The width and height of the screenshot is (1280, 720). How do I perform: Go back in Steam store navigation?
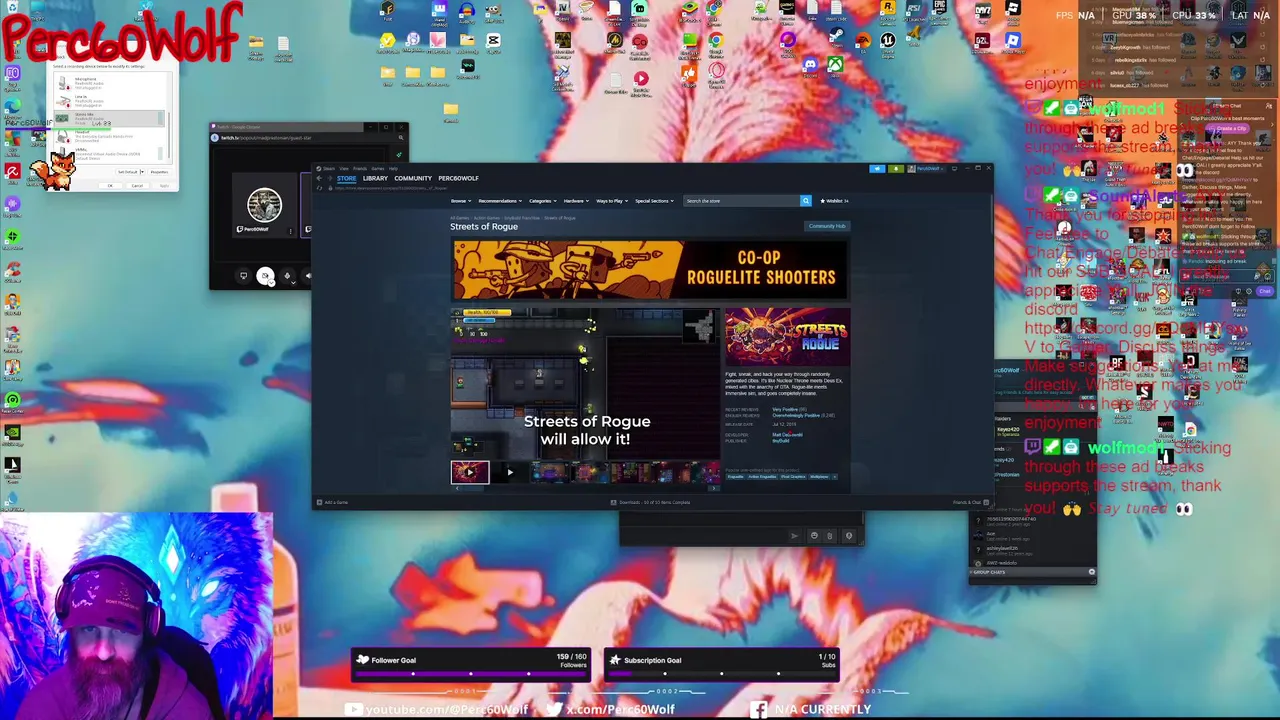319,178
